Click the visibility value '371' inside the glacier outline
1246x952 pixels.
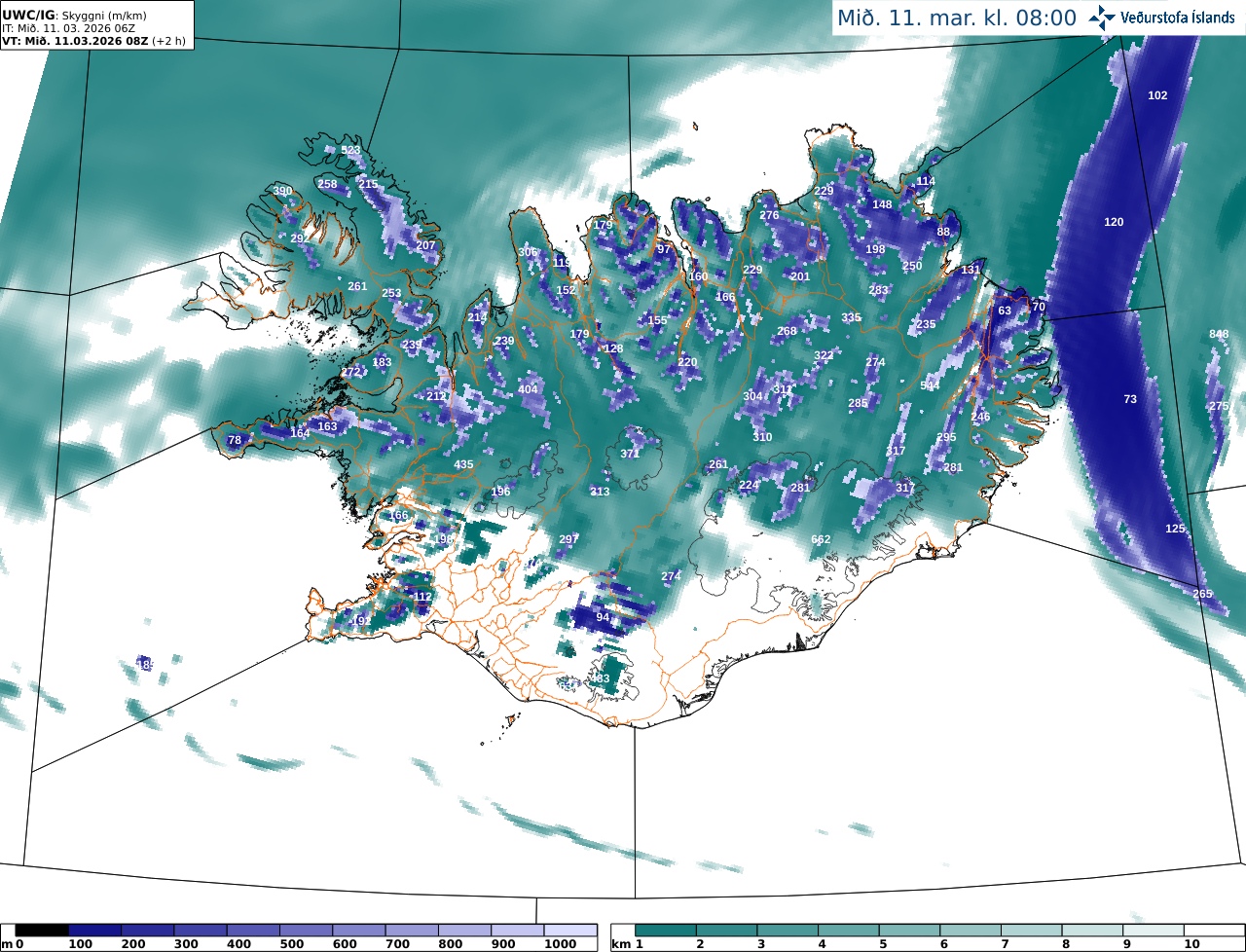coord(630,454)
